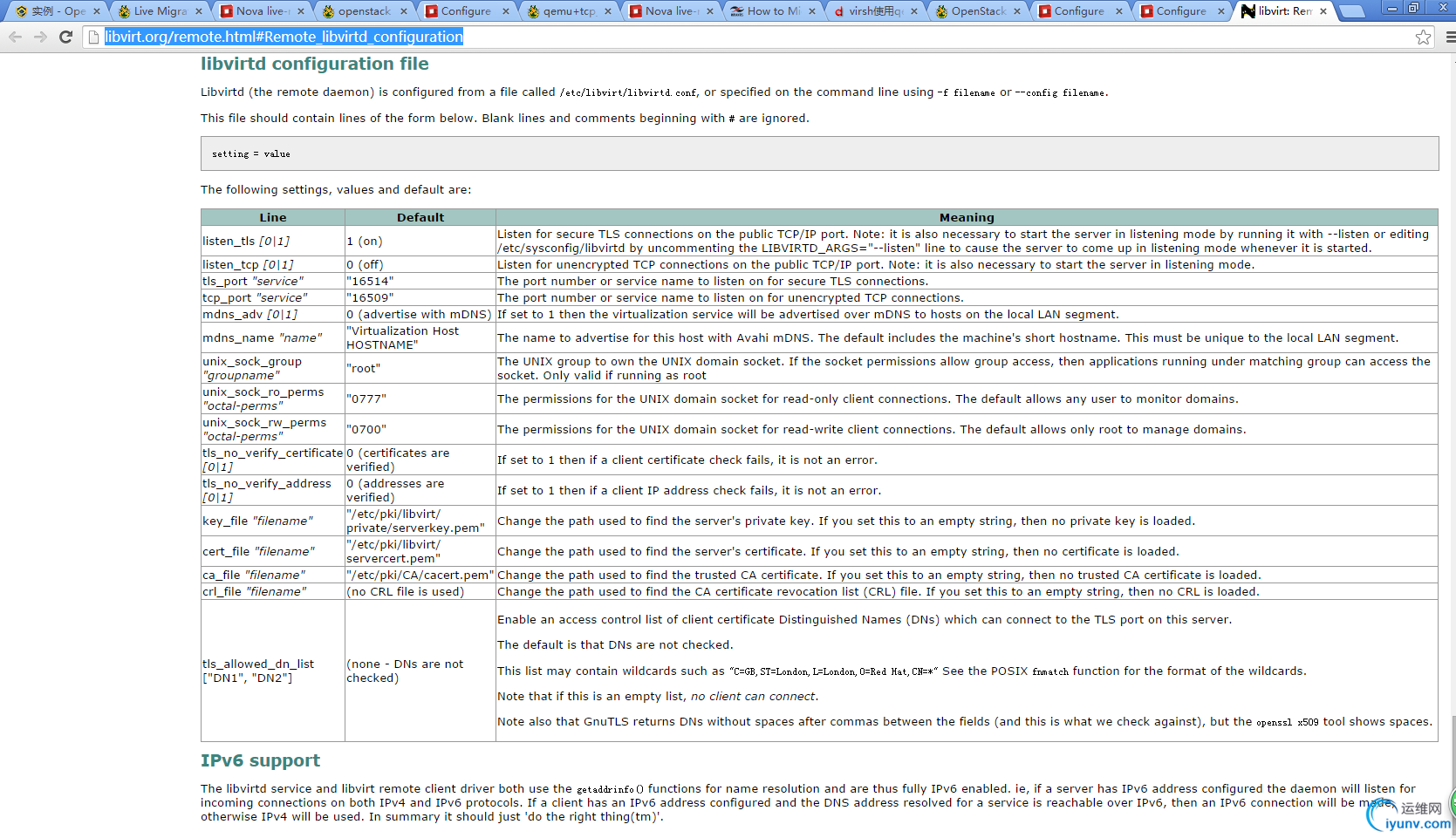Image resolution: width=1456 pixels, height=838 pixels.
Task: Close the 'Live Migra' tab
Action: 199,11
